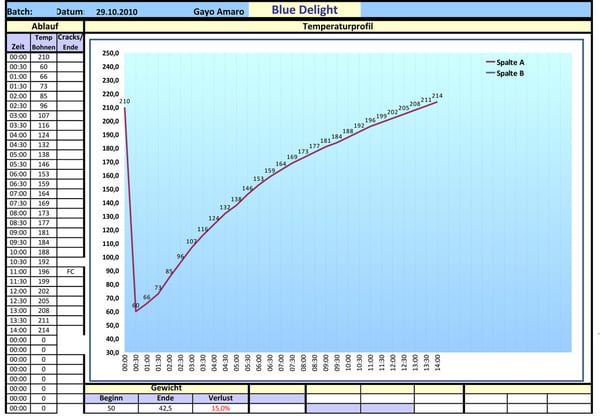Click the "Cracks/ Ende" column header
Image resolution: width=600 pixels, height=416 pixels.
pos(70,43)
